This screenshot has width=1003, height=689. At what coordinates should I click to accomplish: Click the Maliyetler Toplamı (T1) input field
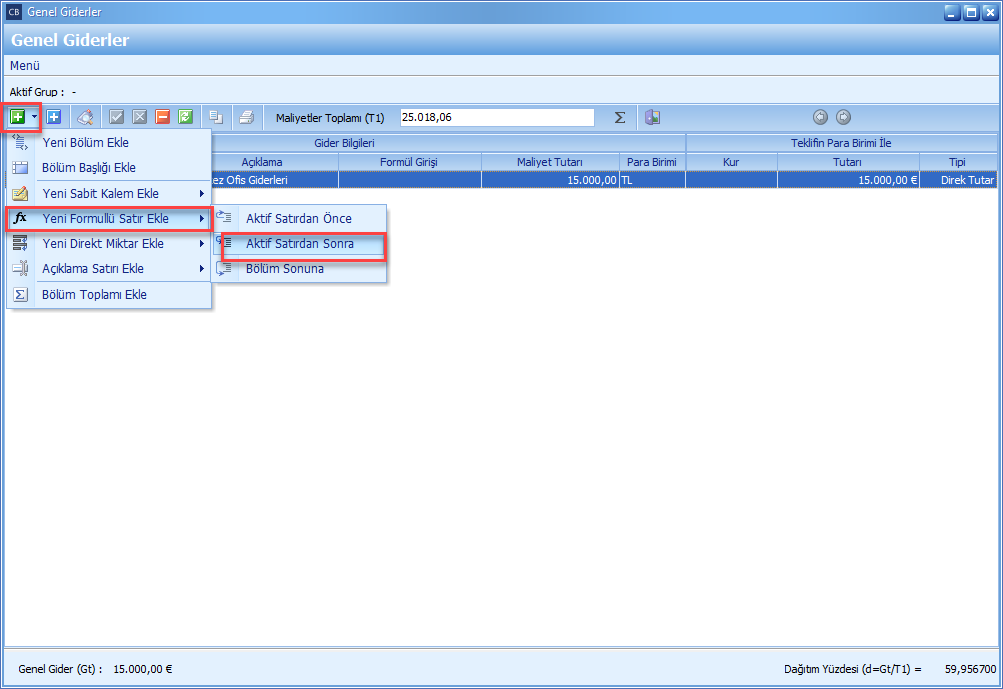coord(496,117)
